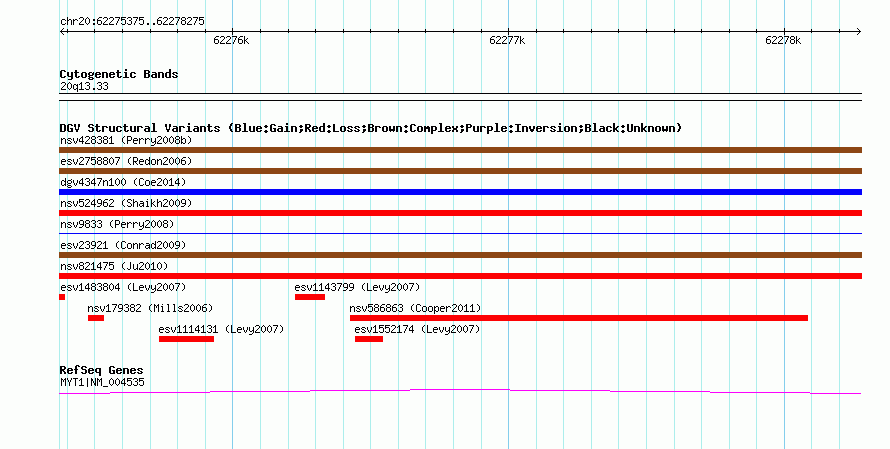Click the thin blue nsv9833 Perry2008 line
Image resolution: width=890 pixels, height=449 pixels.
click(460, 233)
